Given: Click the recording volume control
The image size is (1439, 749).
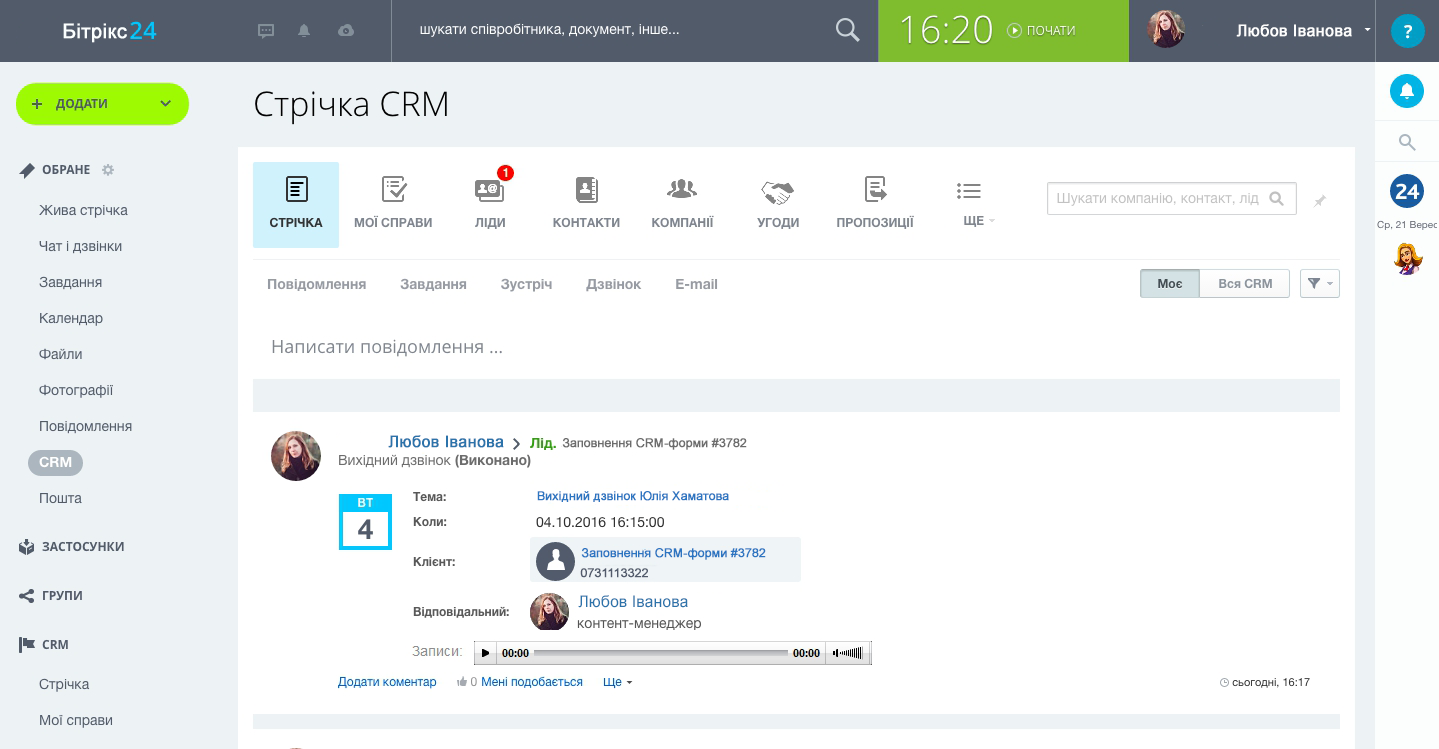Looking at the screenshot, I should [x=848, y=653].
